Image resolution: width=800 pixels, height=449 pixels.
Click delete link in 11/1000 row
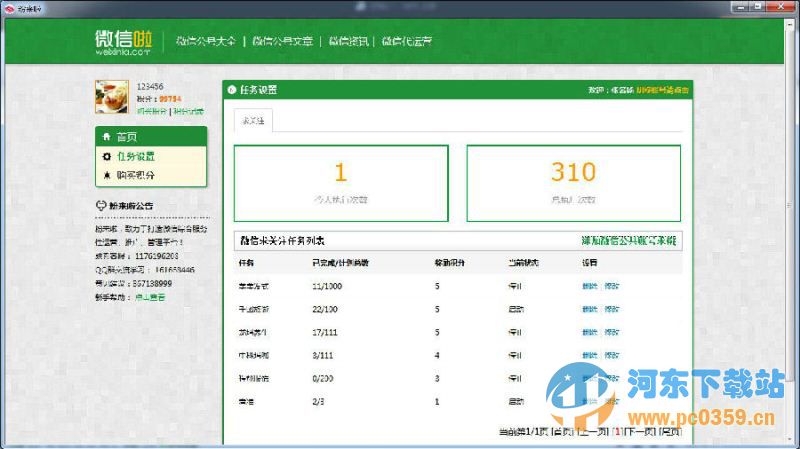[589, 286]
